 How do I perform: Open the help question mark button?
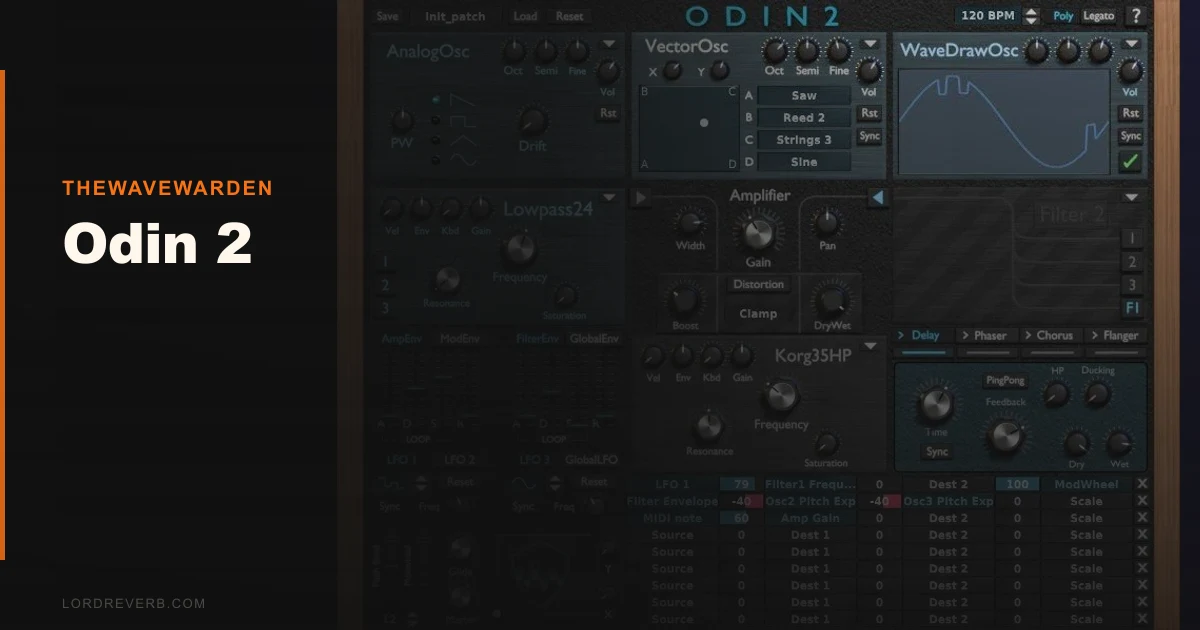[x=1135, y=16]
